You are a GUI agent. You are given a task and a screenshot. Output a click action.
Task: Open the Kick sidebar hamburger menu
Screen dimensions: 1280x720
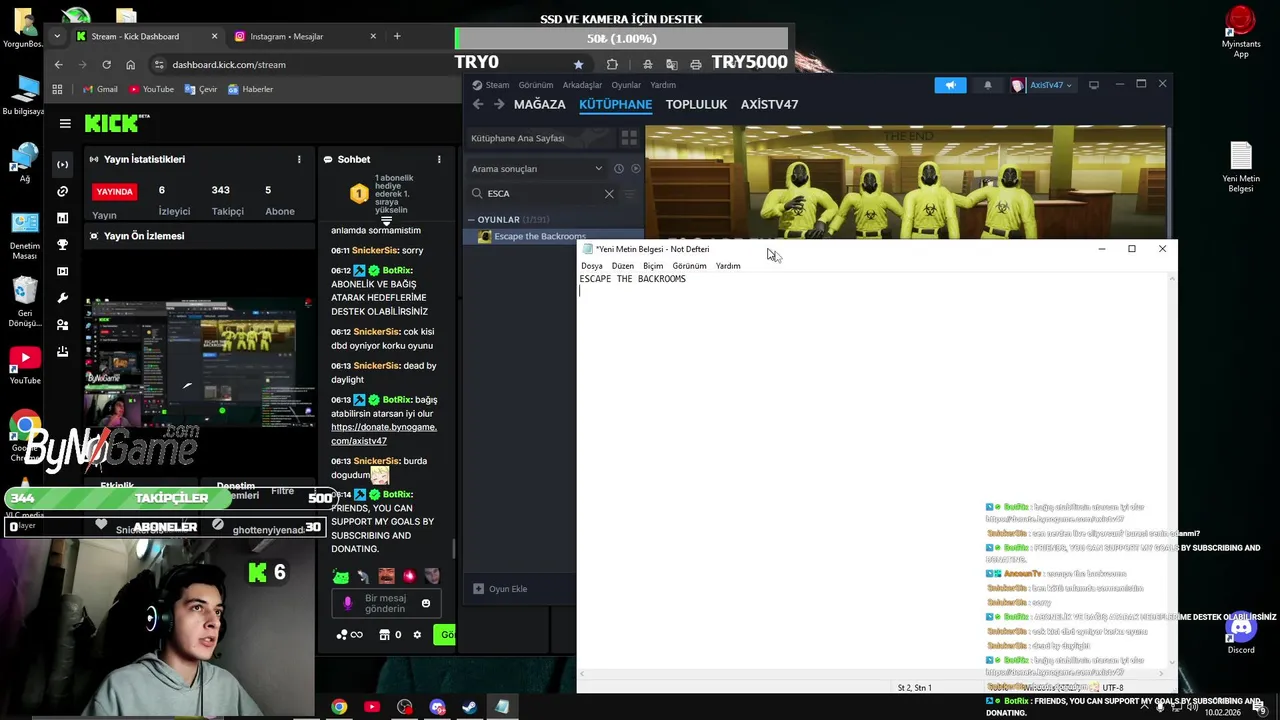coord(65,124)
